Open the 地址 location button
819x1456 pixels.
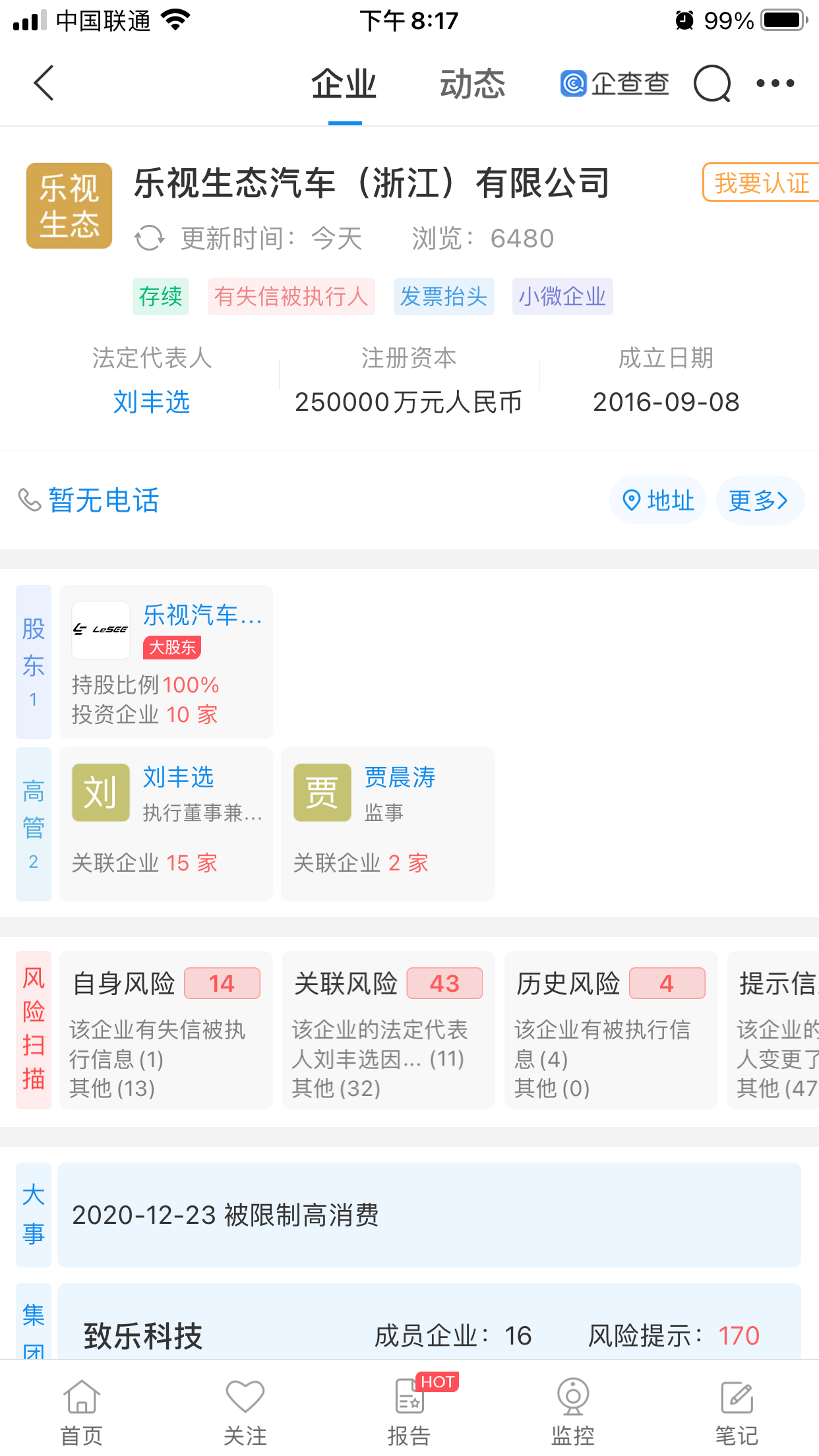pyautogui.click(x=658, y=500)
